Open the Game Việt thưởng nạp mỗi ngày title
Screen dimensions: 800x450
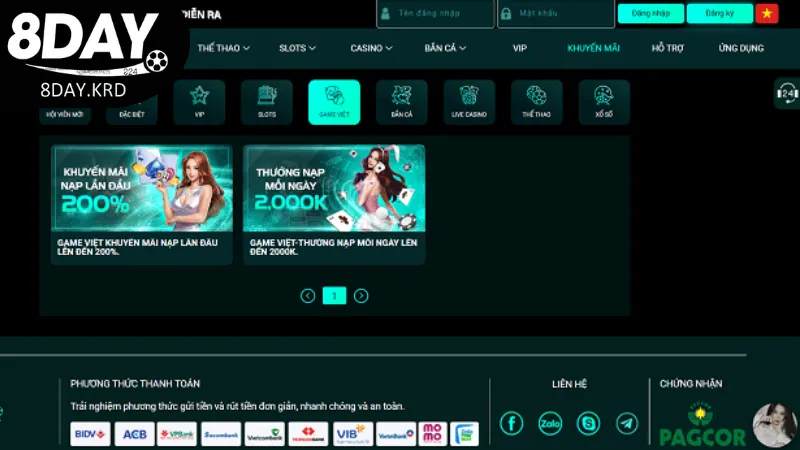333,247
